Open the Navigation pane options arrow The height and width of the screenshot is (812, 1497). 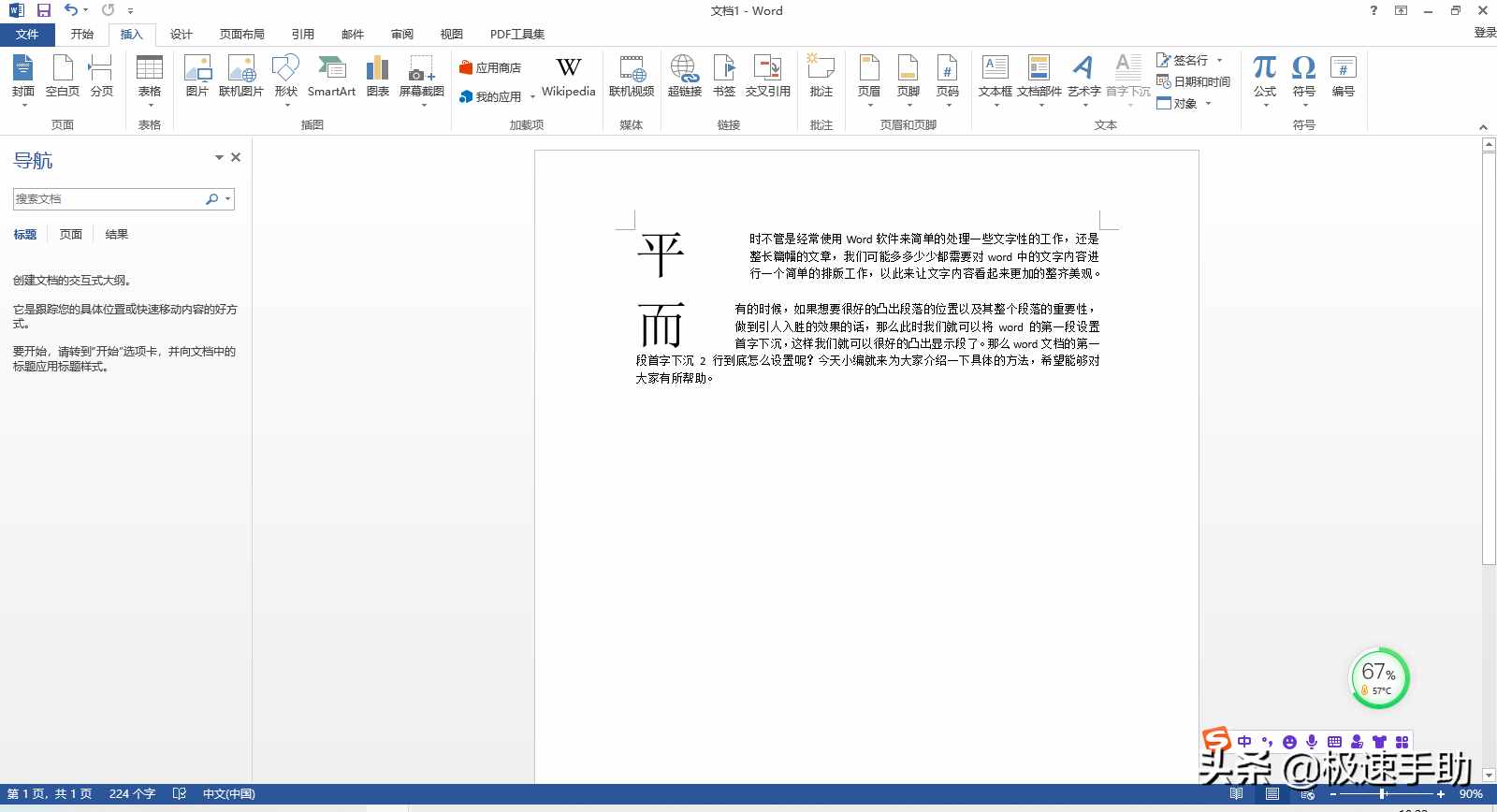click(219, 157)
